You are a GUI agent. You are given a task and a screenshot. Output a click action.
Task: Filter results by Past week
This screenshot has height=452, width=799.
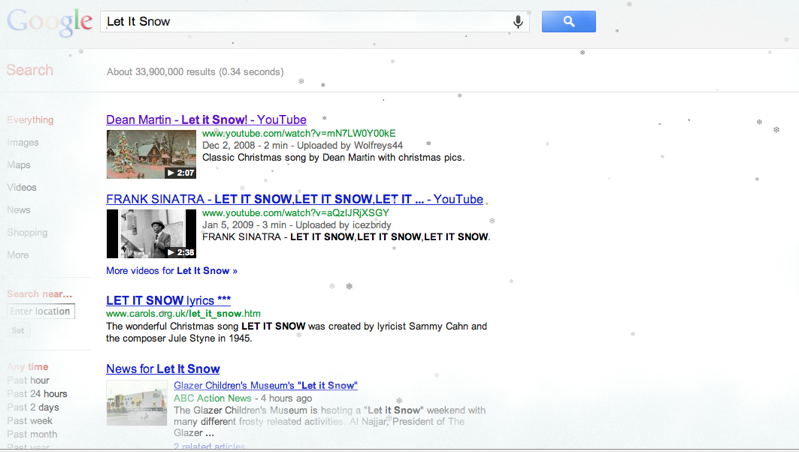30,421
